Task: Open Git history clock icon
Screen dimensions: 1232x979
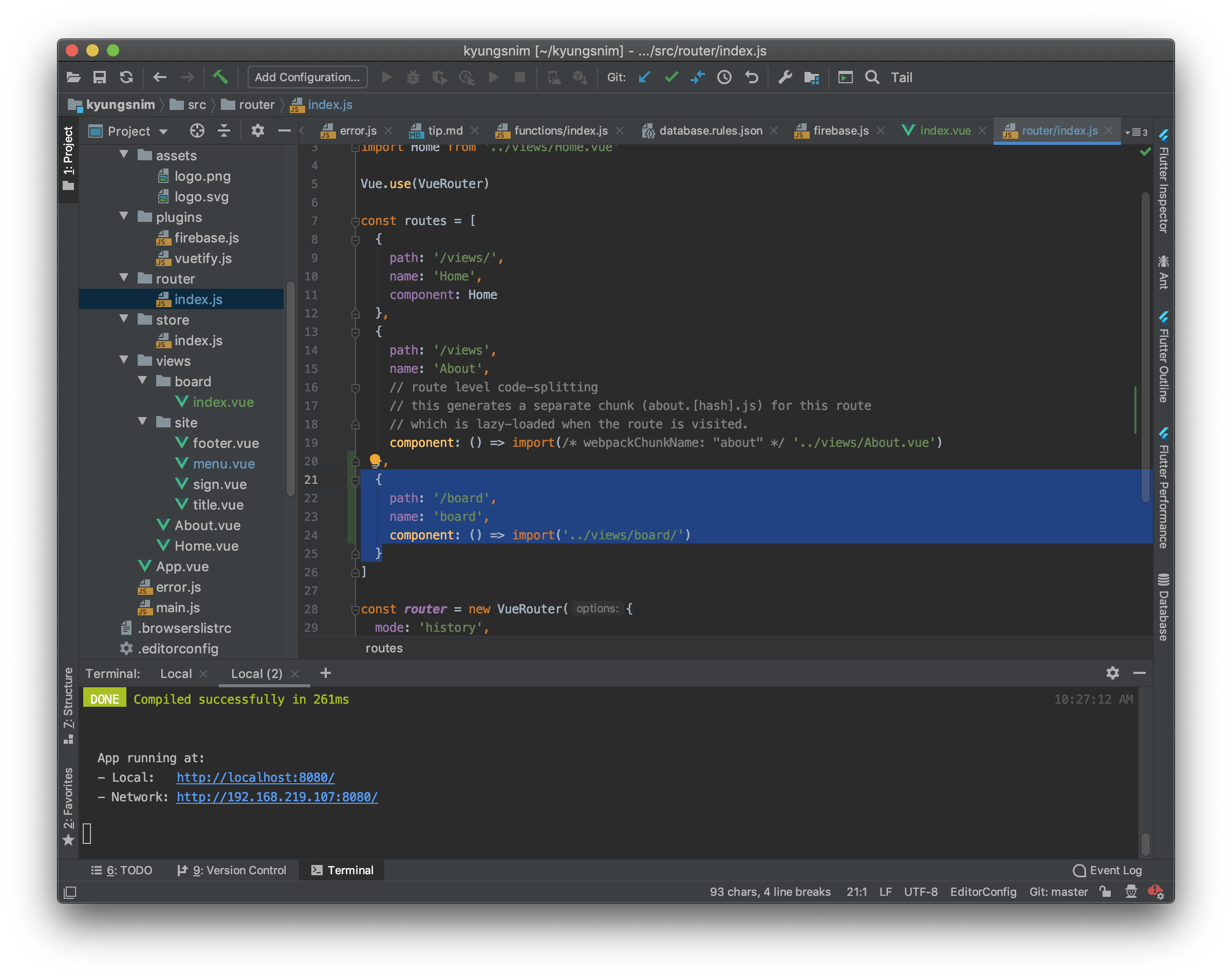Action: [x=724, y=77]
